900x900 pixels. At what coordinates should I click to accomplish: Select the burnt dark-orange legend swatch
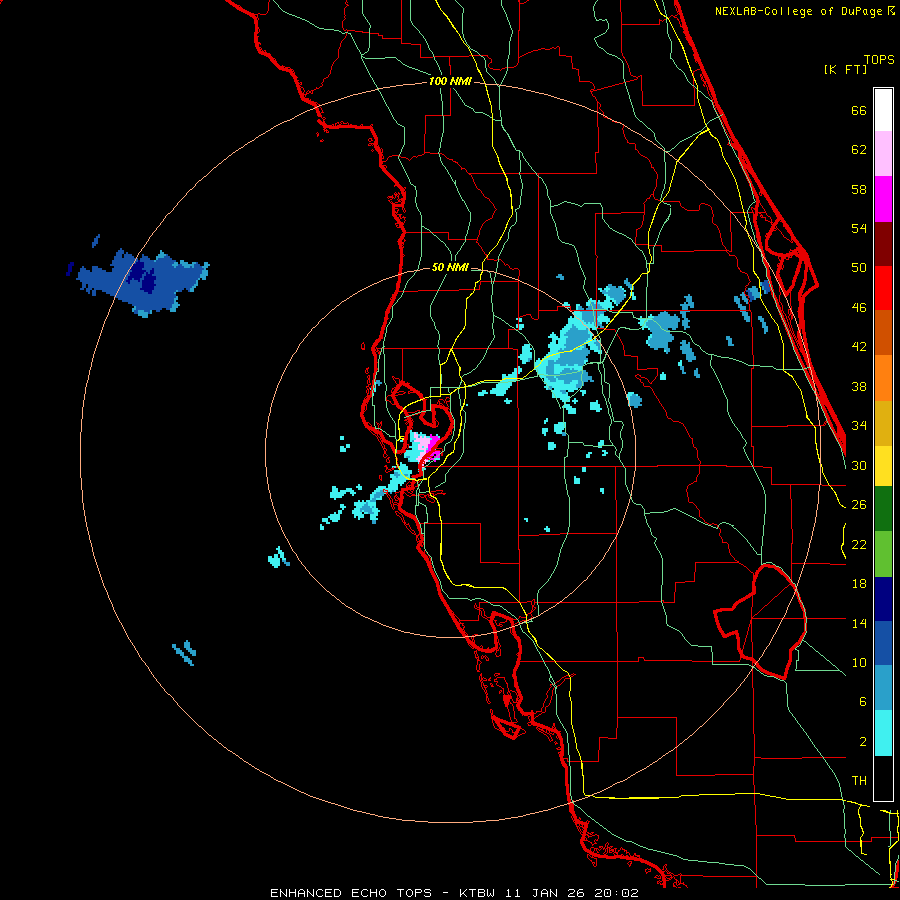883,333
